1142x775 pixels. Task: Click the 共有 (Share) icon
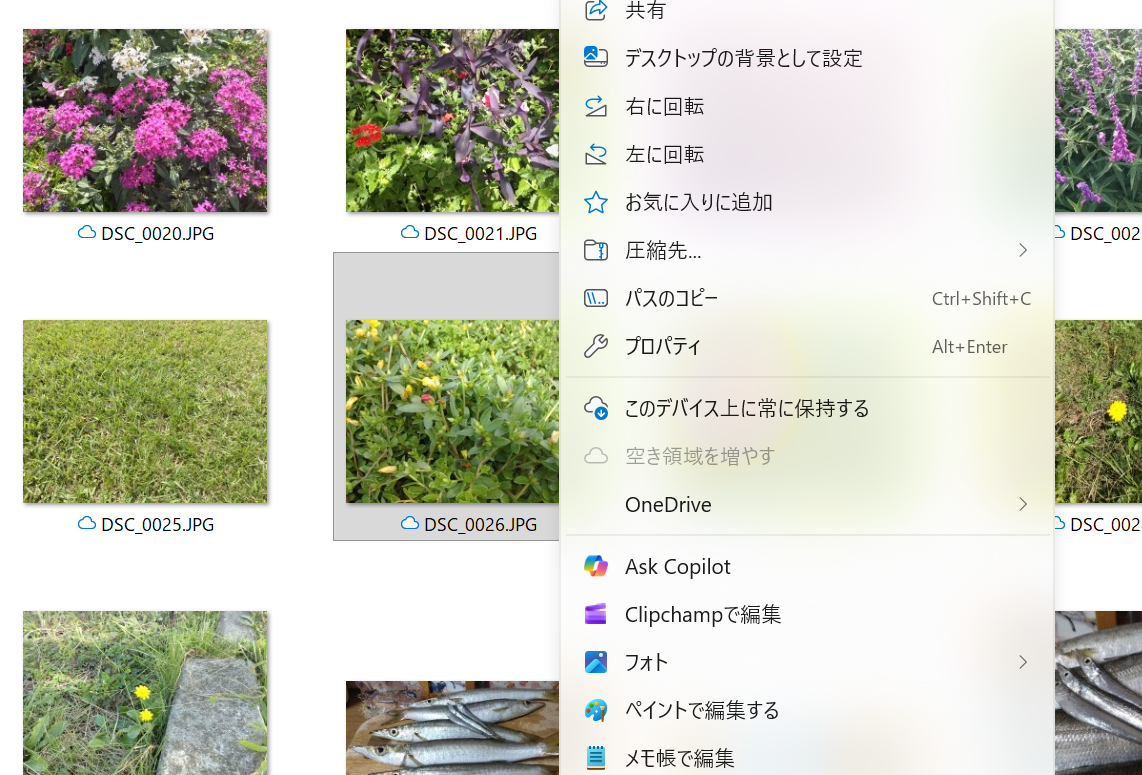(x=596, y=10)
